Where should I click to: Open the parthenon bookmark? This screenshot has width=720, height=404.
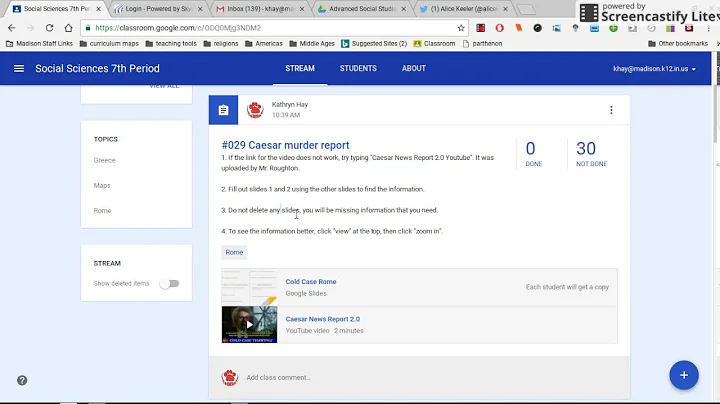(x=482, y=44)
